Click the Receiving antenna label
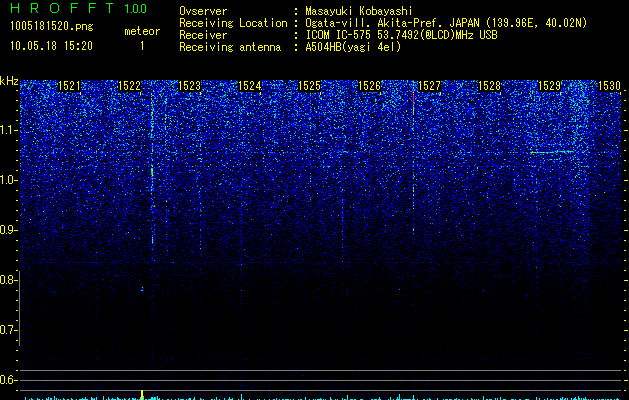 tap(230, 47)
